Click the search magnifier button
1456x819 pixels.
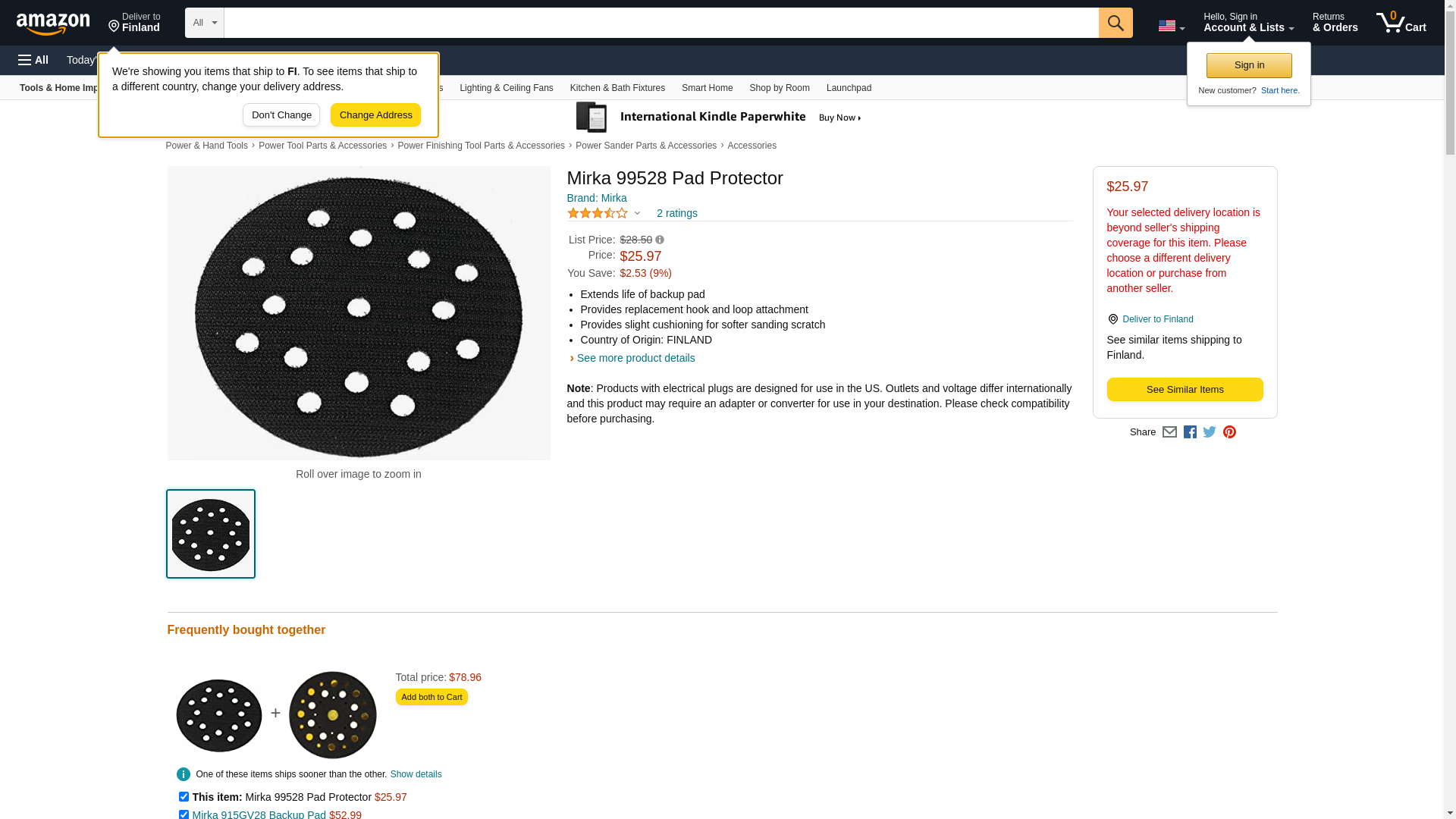pos(1115,23)
